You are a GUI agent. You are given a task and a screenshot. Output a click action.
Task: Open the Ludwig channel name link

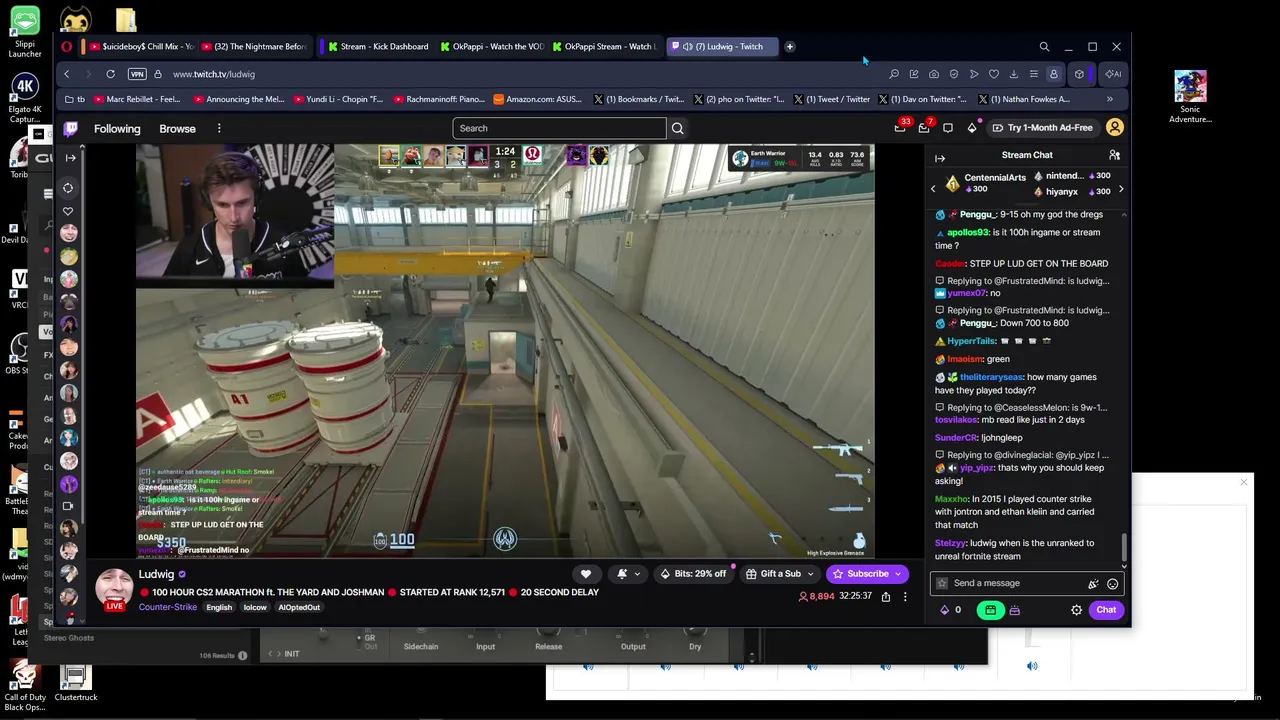(x=156, y=574)
